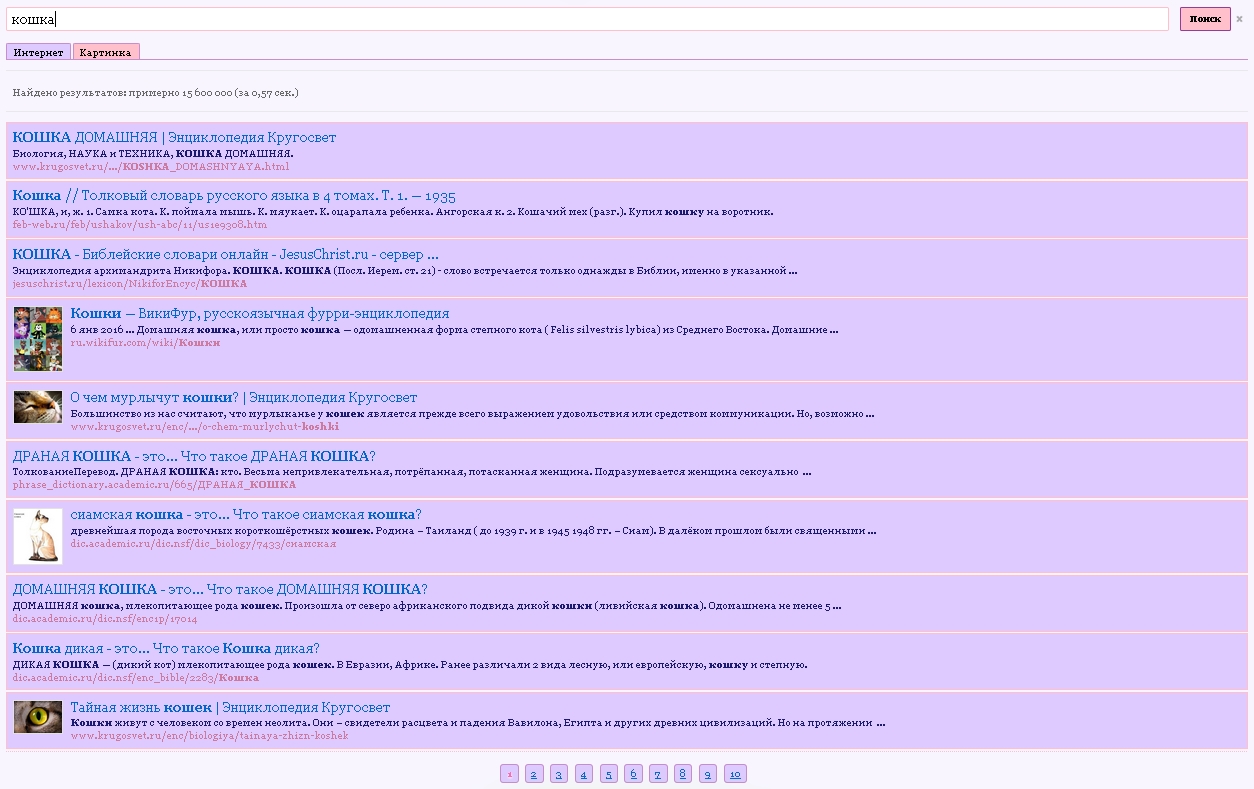Open ДРАНАЯ КОШКА definition result

[x=194, y=456]
